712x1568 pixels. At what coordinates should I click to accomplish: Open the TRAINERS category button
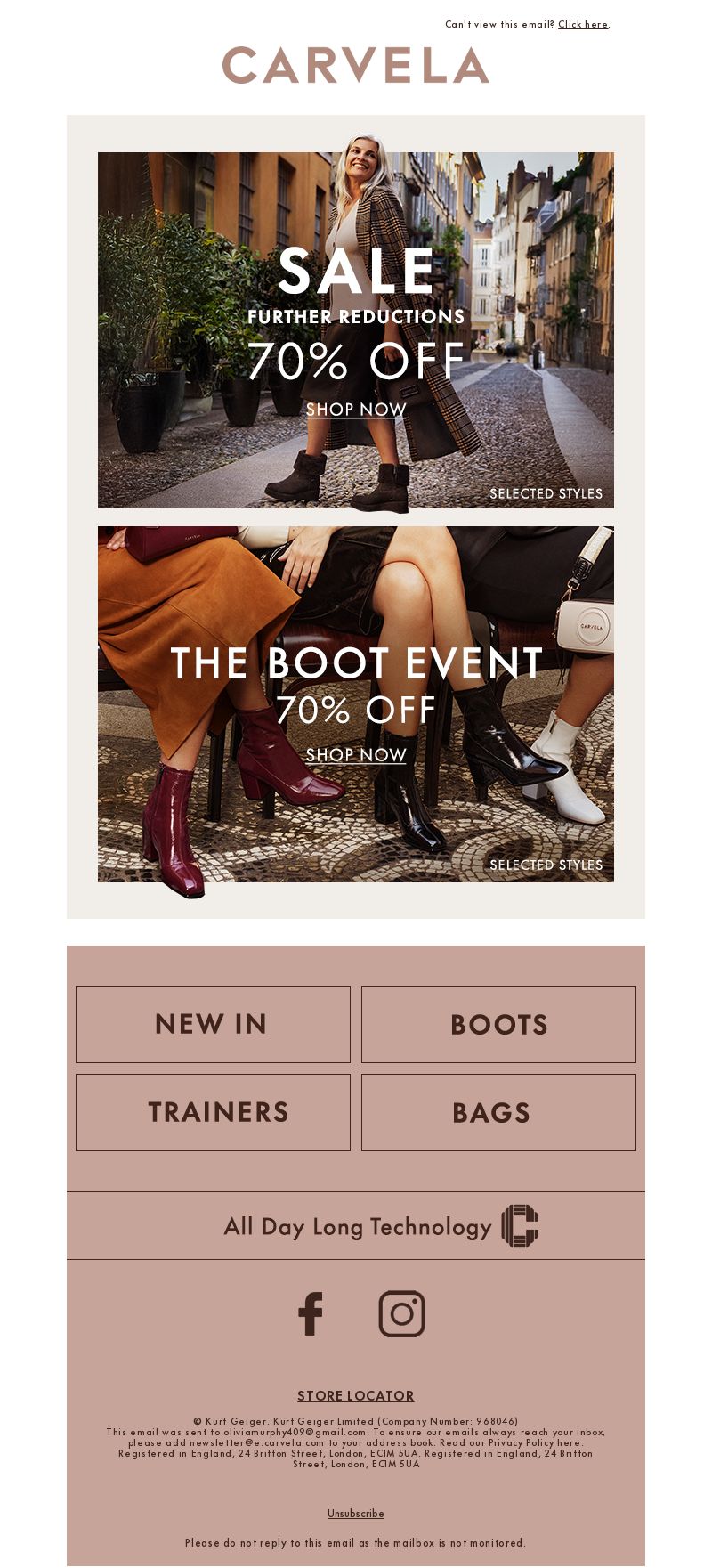point(213,1112)
